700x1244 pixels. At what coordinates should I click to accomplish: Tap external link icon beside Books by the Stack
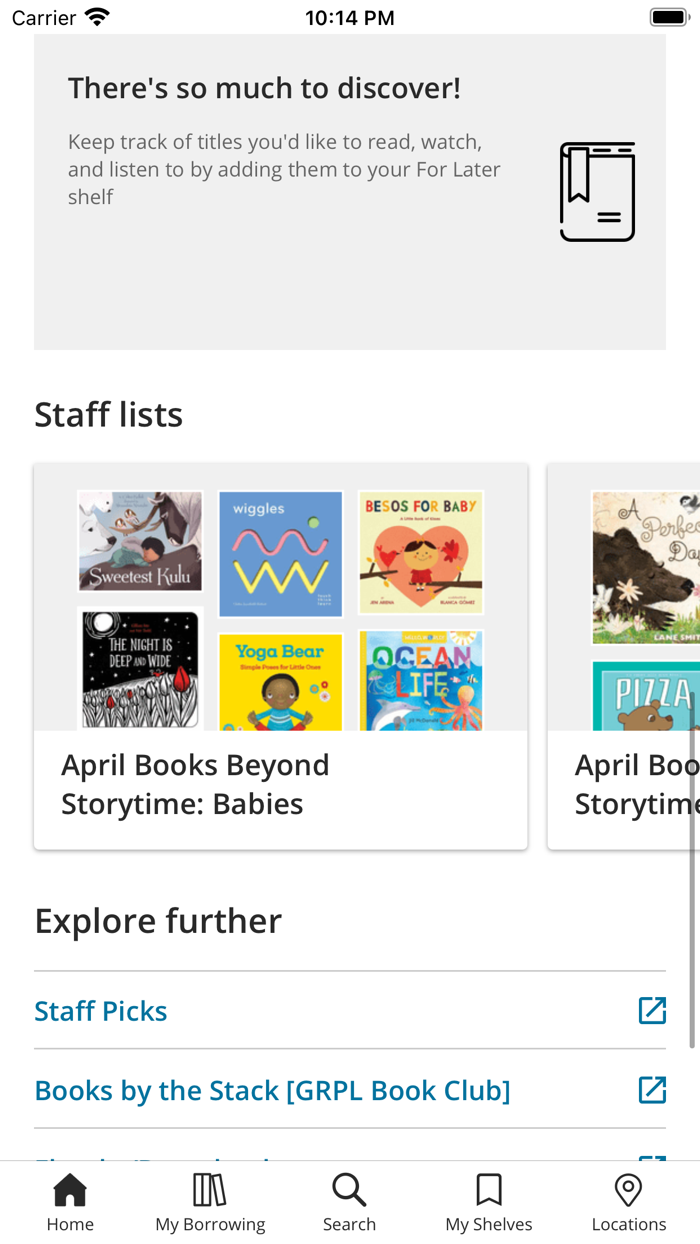[652, 1089]
